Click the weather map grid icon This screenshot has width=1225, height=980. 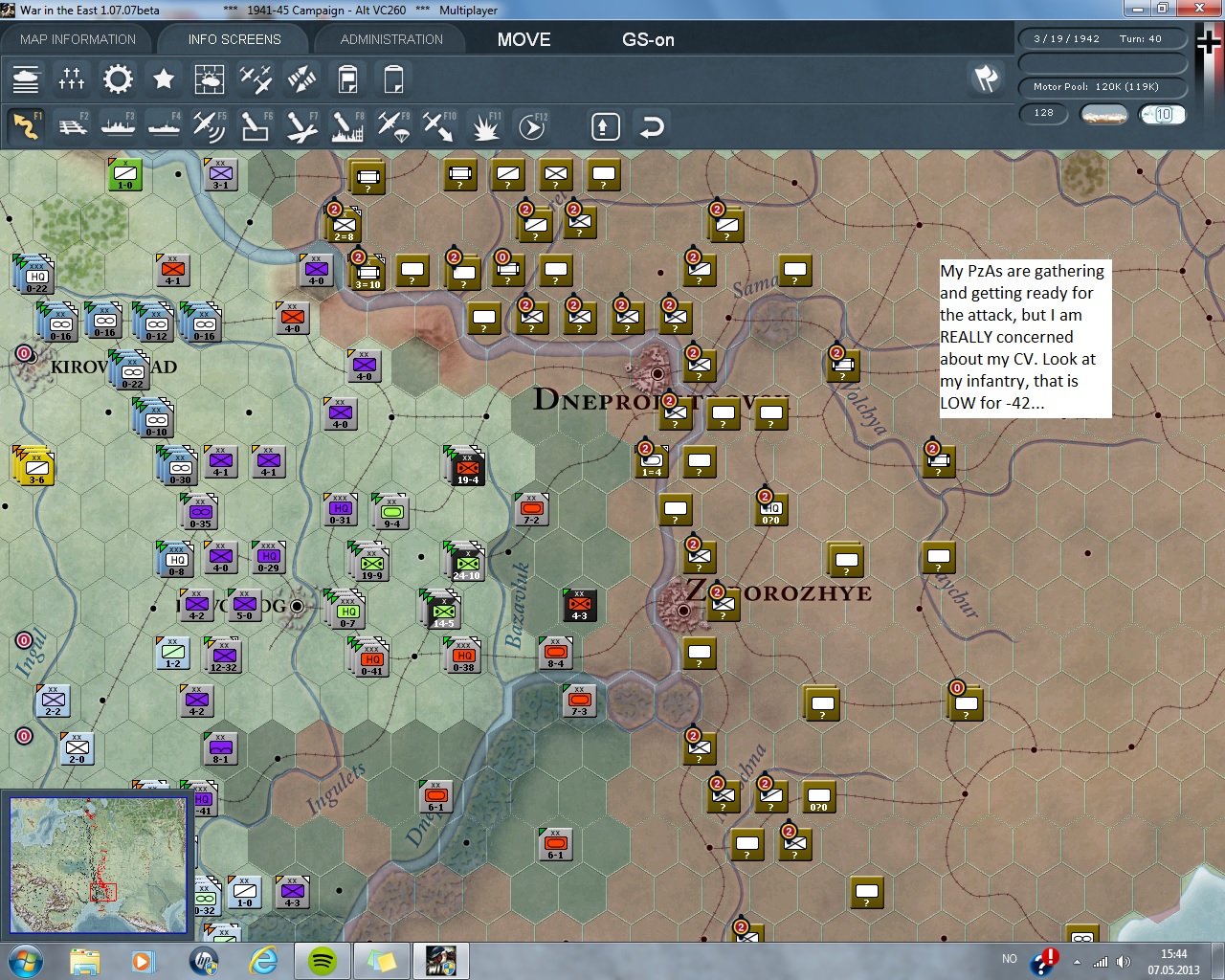(x=210, y=78)
